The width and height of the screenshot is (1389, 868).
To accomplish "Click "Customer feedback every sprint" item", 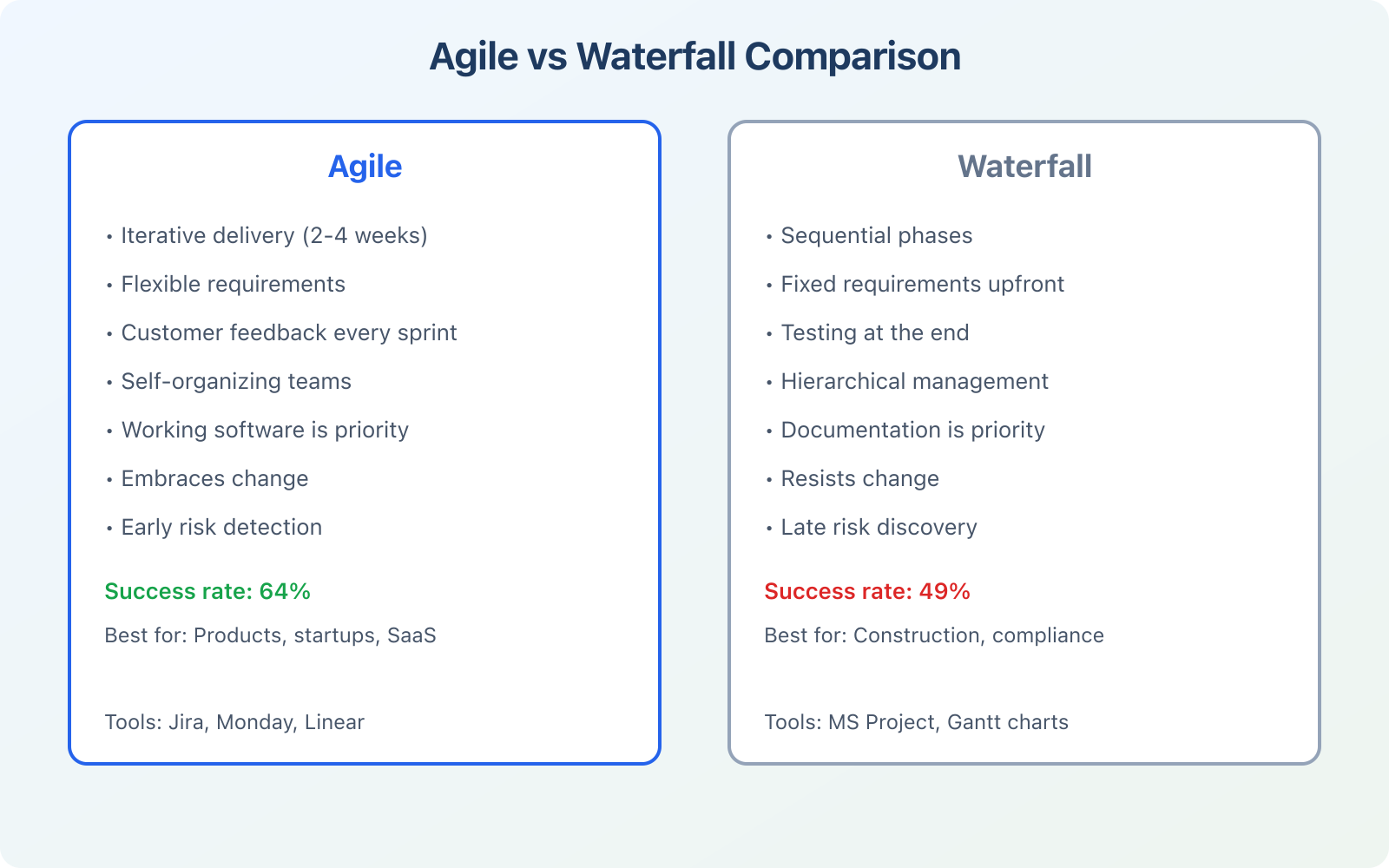I will coord(288,333).
